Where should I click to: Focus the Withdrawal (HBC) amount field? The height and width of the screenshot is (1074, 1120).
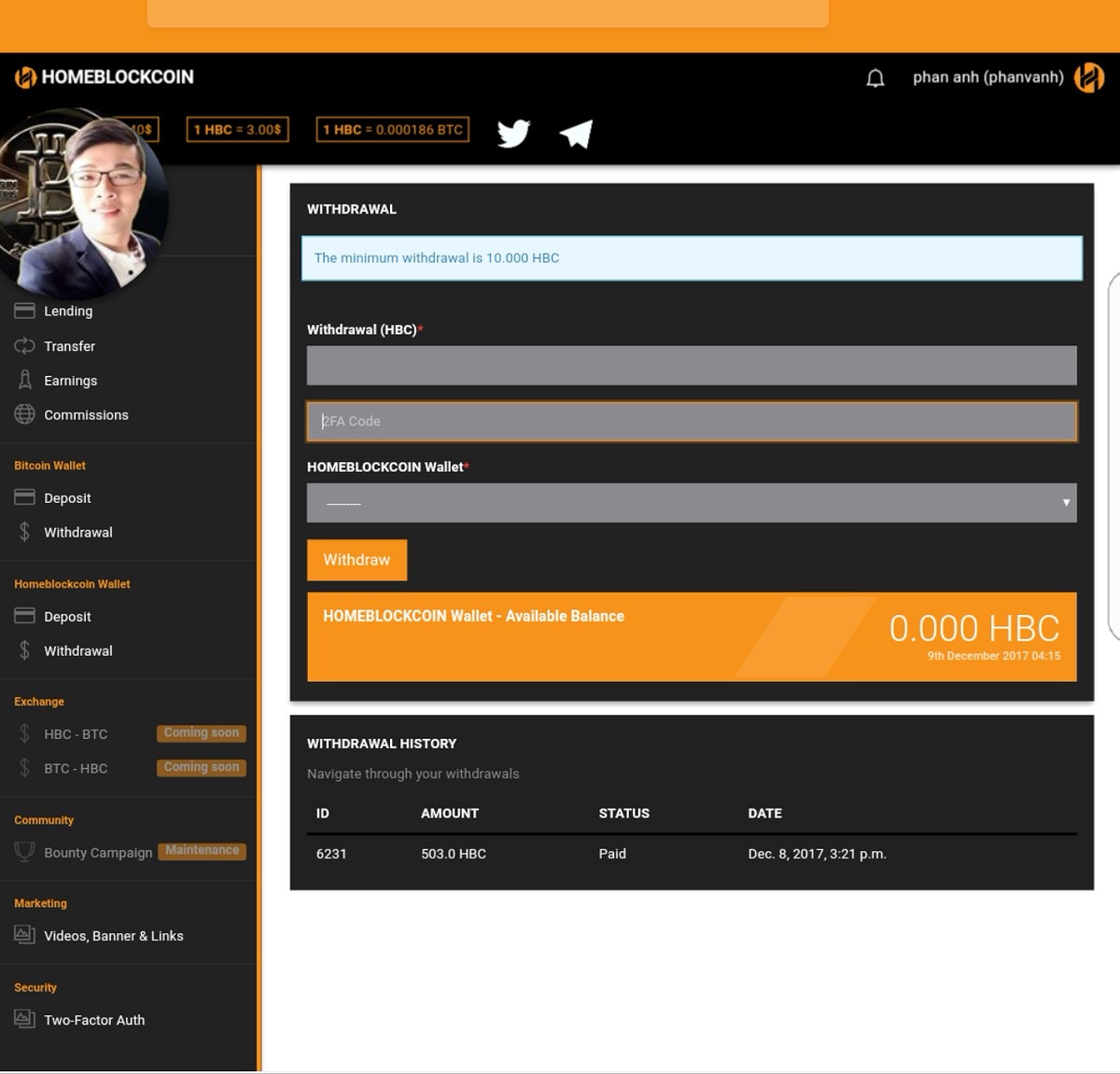point(692,366)
